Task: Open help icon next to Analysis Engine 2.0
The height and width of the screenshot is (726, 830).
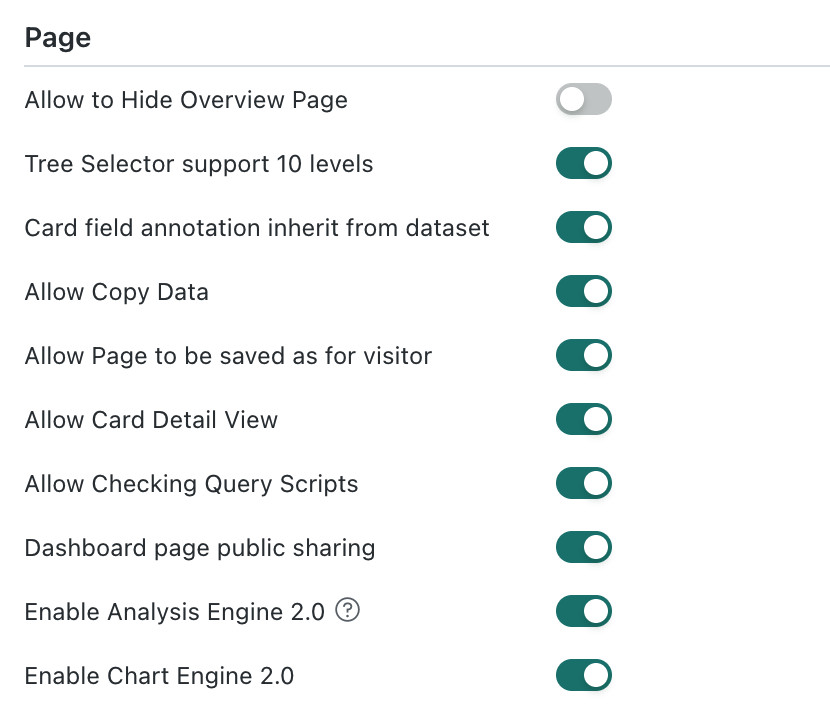Action: coord(347,610)
